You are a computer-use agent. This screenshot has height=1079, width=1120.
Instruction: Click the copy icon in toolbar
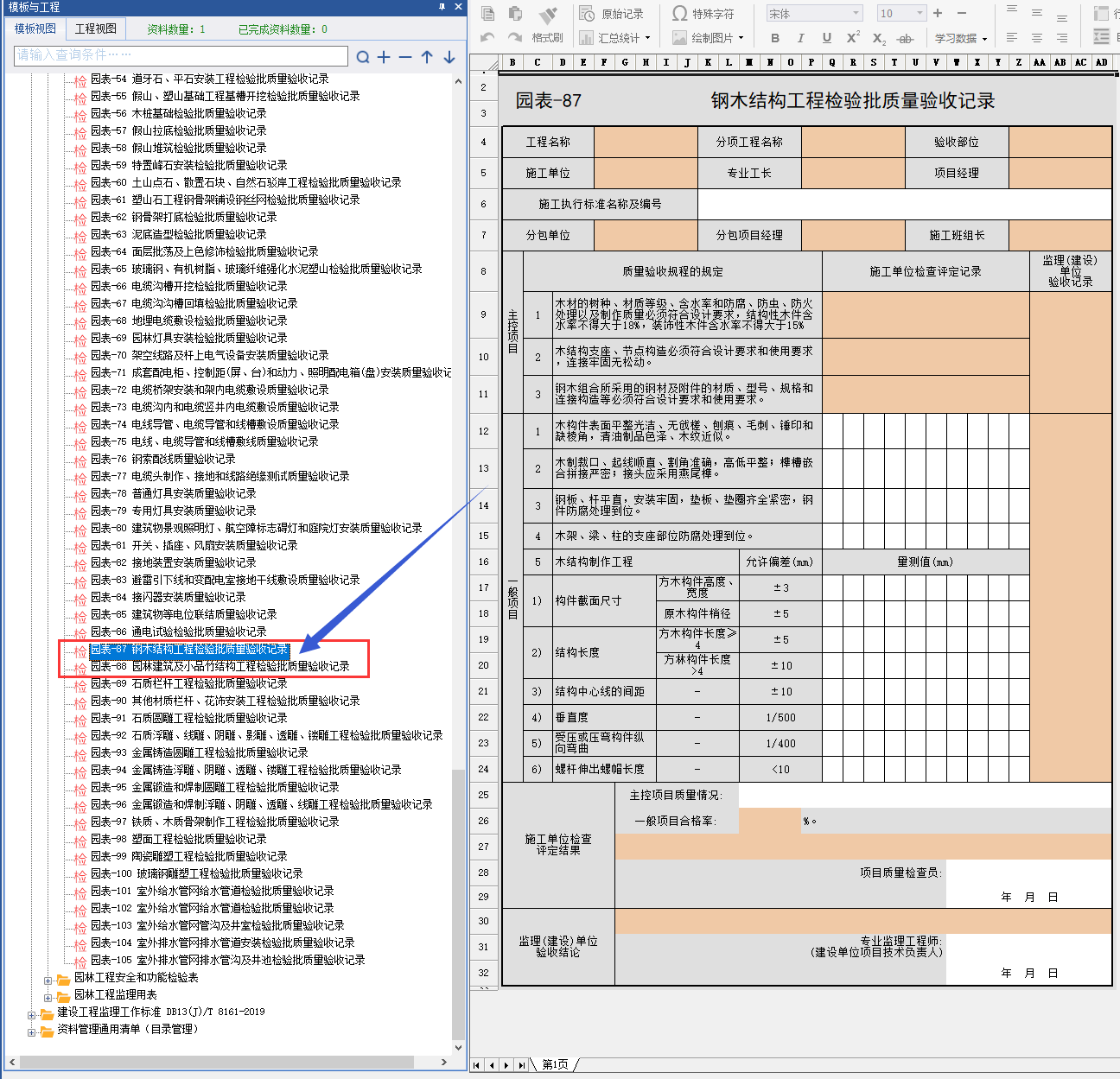point(488,14)
